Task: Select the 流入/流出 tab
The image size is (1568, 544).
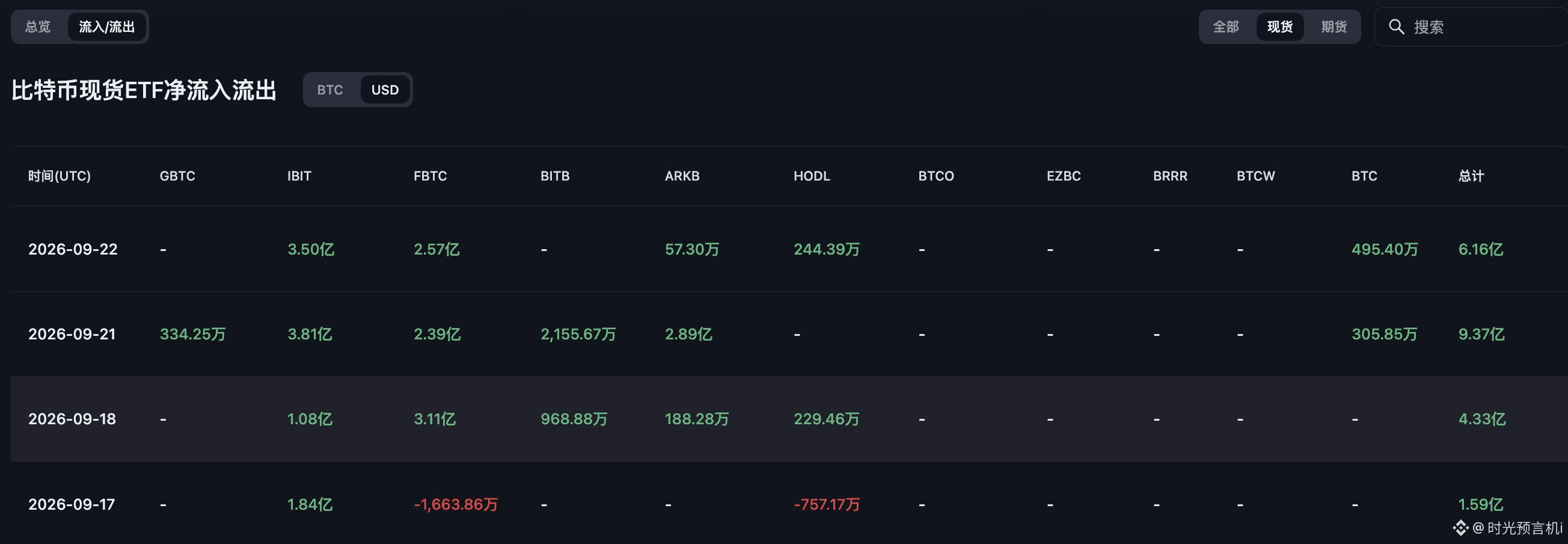Action: (x=106, y=27)
